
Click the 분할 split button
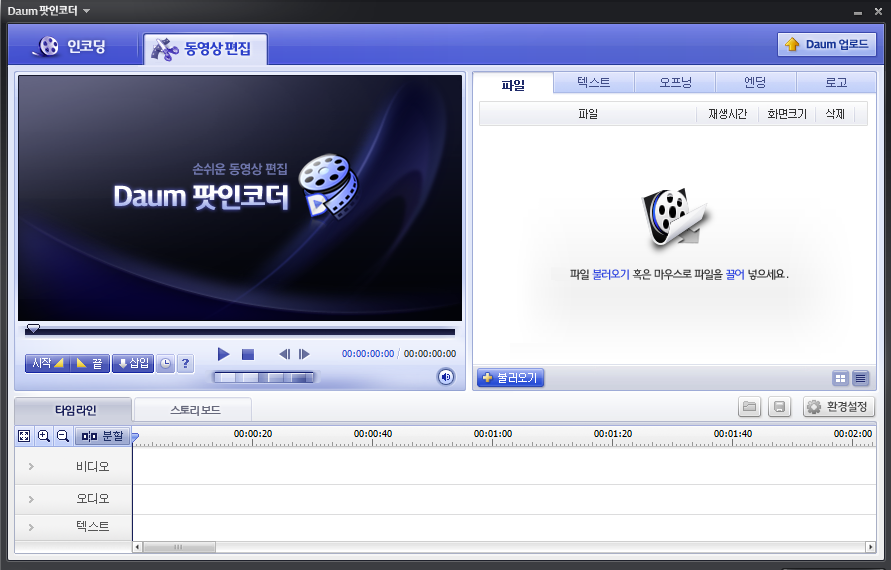coord(102,436)
